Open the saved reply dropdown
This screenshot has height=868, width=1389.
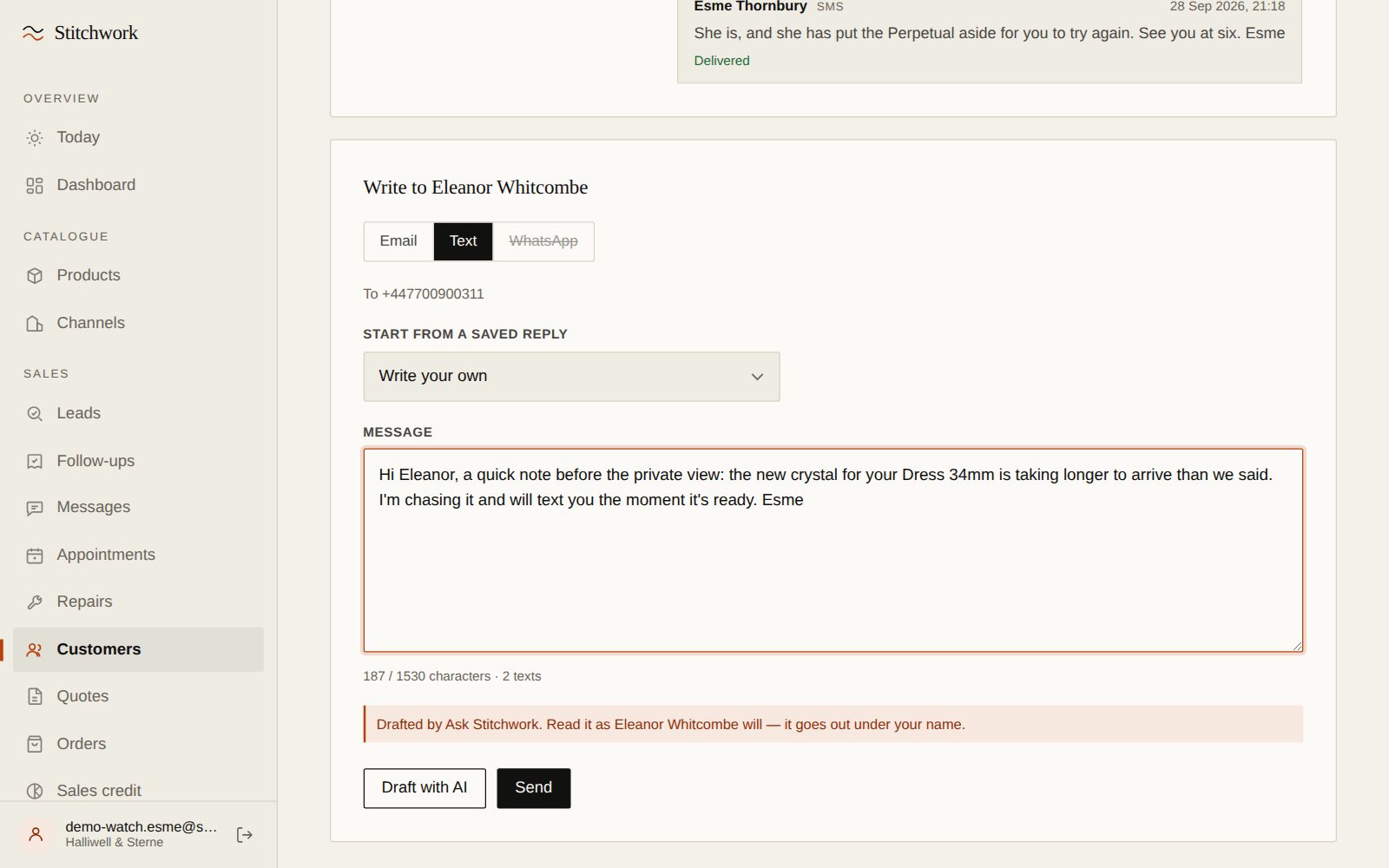click(571, 377)
